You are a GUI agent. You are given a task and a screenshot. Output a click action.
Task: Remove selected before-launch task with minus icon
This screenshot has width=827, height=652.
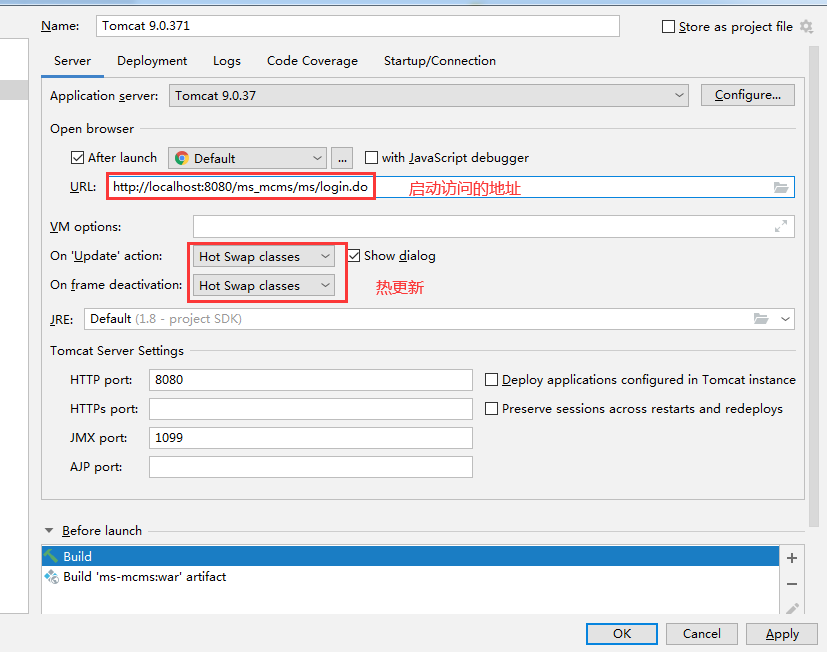click(x=792, y=583)
